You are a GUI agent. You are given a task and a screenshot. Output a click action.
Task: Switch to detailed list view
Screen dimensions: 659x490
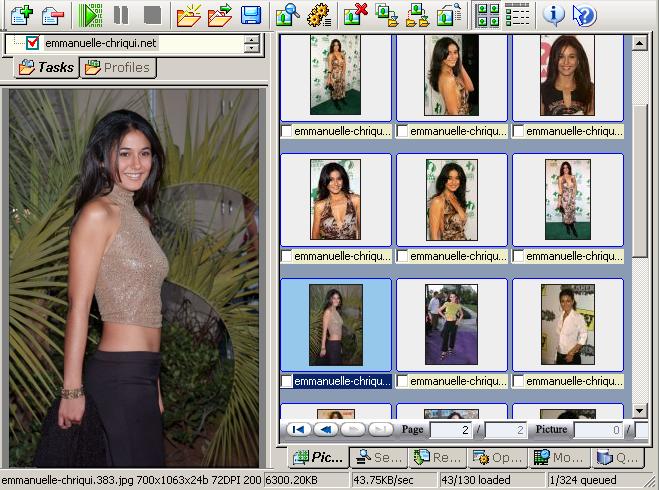coord(517,16)
